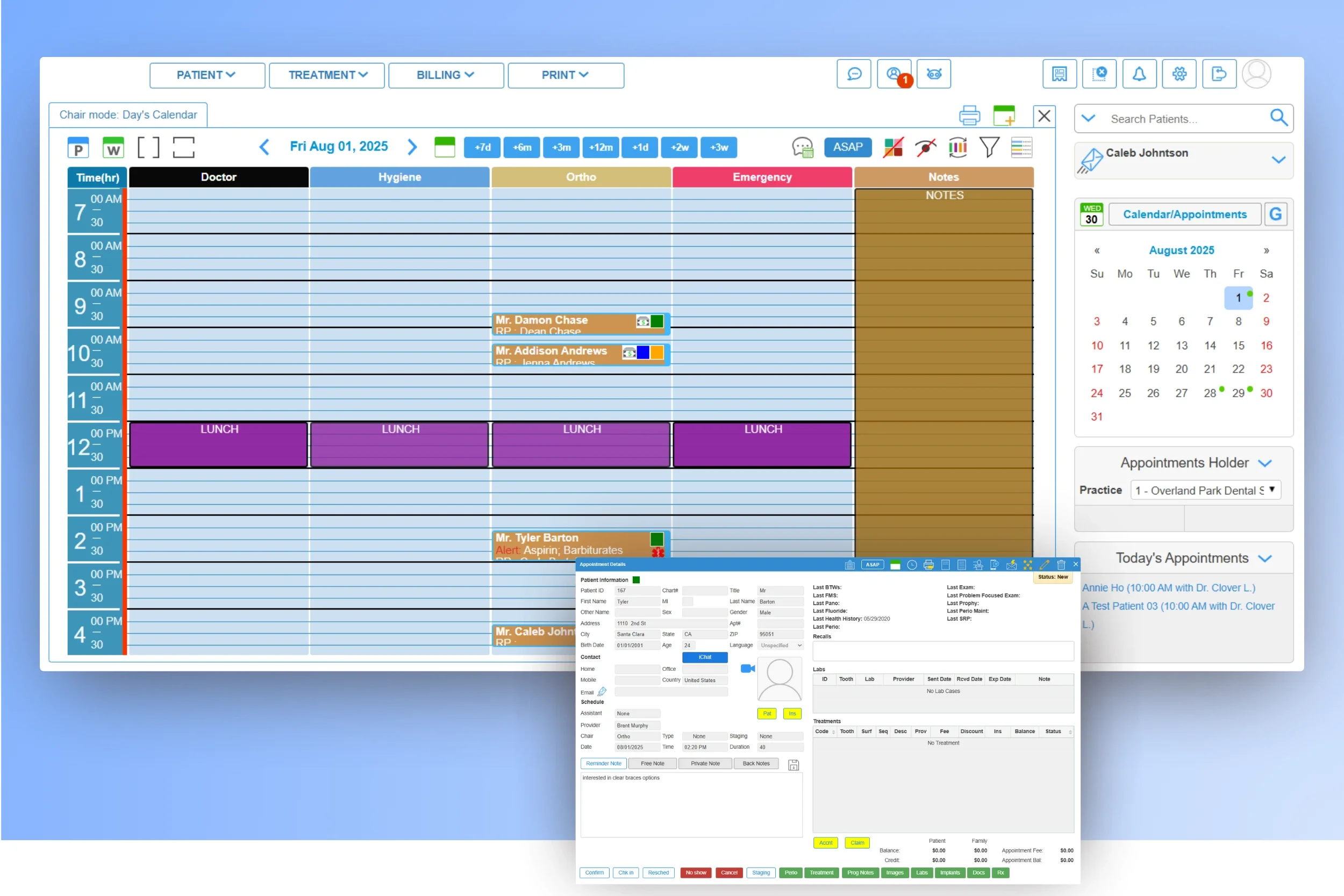Toggle the crossed-out color squares icon
1344x896 pixels.
(x=892, y=147)
